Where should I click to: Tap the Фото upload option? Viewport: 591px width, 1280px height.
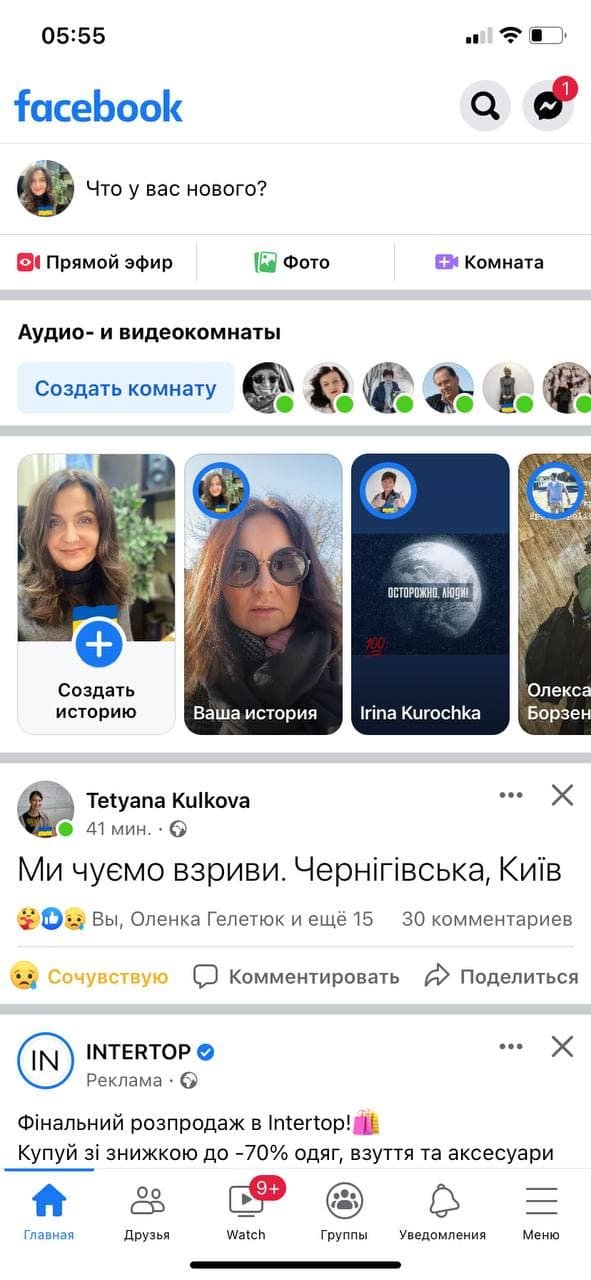coord(292,262)
